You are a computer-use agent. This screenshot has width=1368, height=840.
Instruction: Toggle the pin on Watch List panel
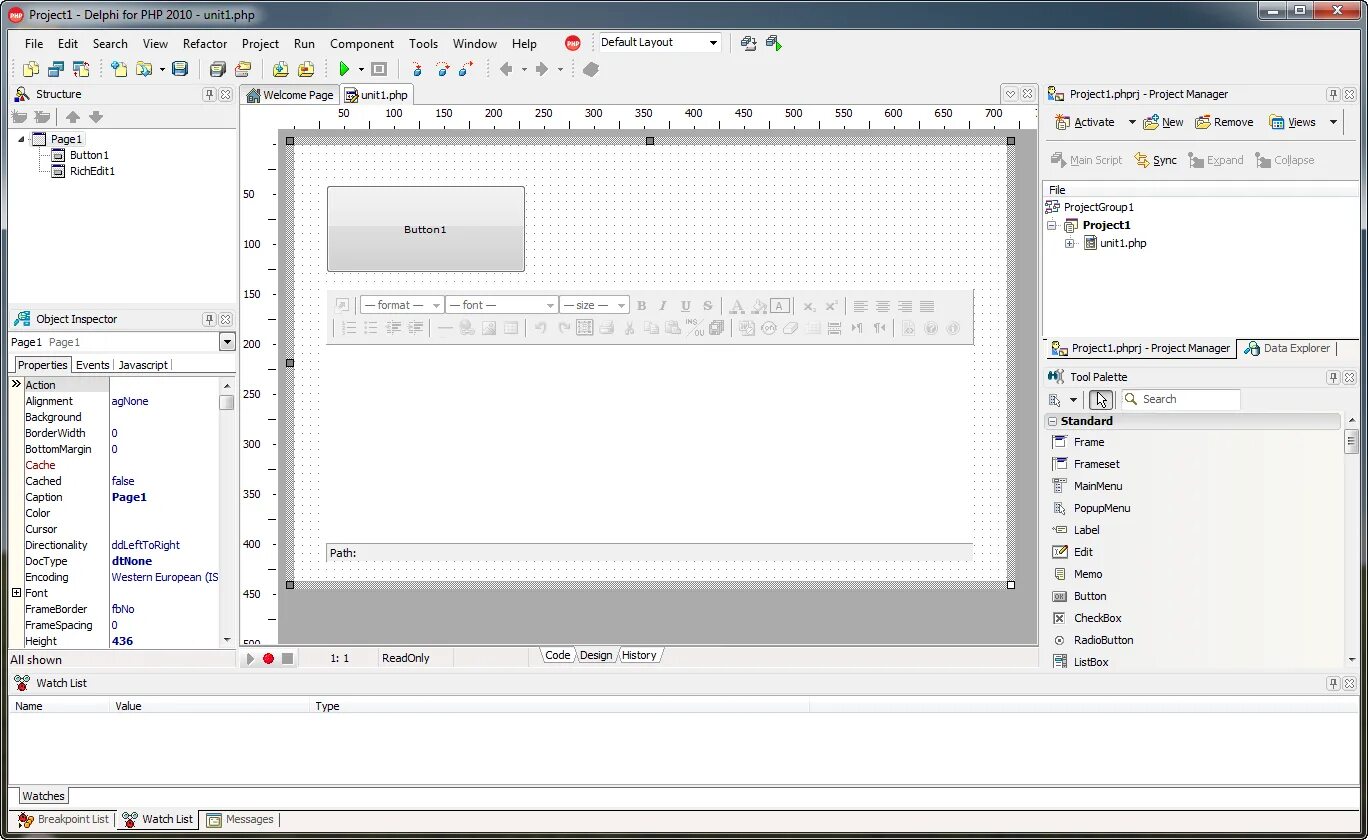coord(1333,683)
